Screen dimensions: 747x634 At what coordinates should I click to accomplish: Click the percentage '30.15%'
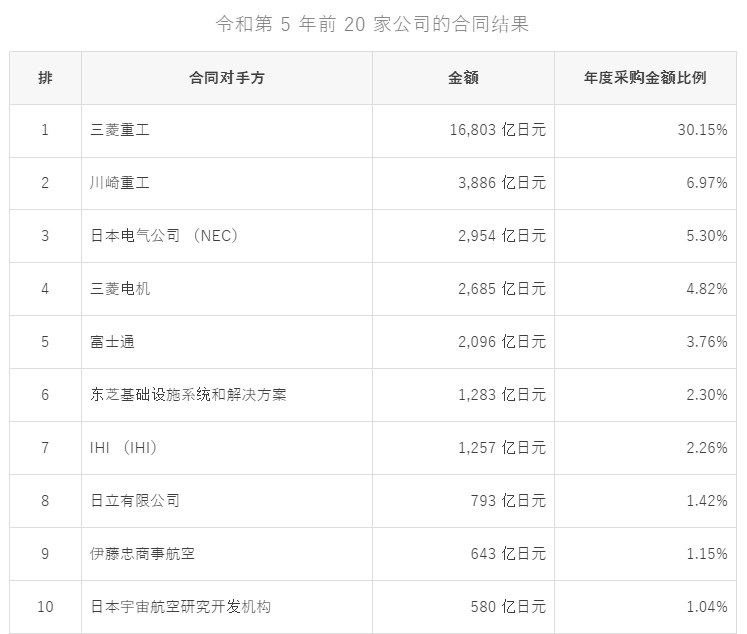coord(702,130)
